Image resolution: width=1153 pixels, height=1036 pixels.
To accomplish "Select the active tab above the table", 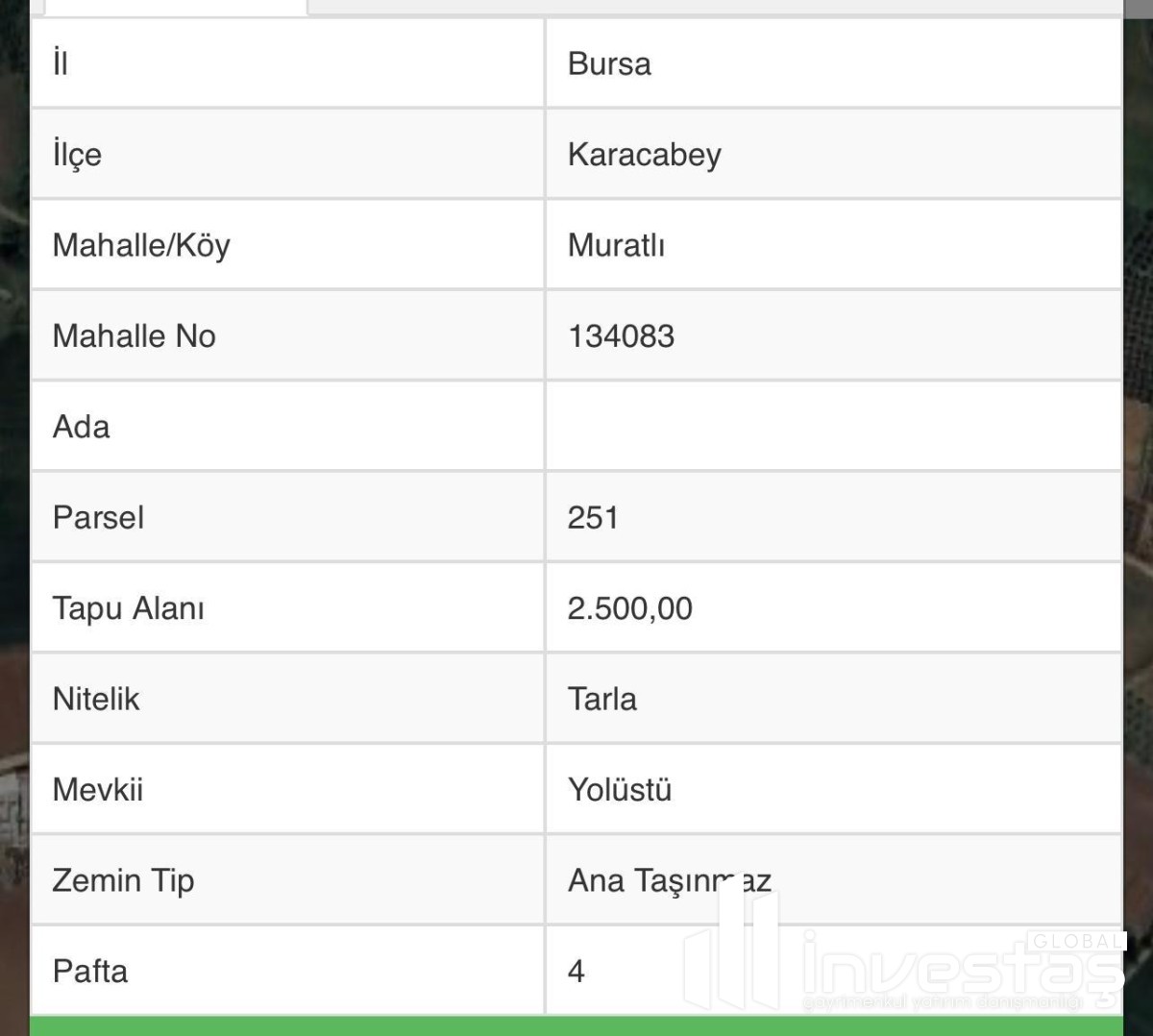I will 175,7.
